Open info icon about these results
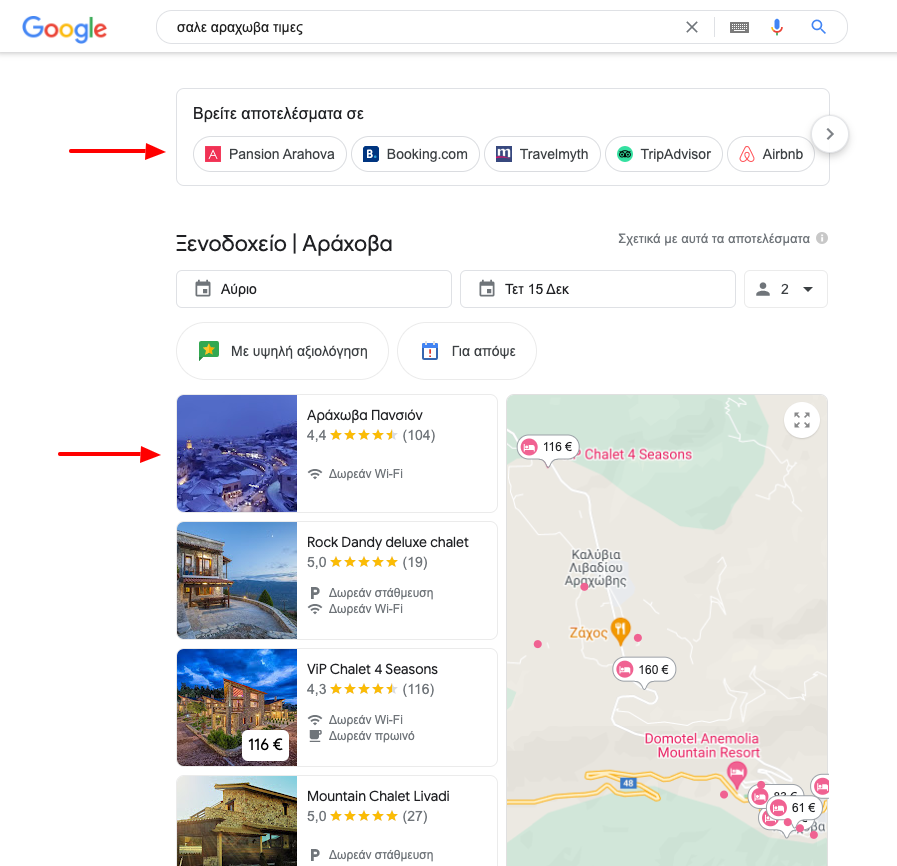 tap(822, 238)
